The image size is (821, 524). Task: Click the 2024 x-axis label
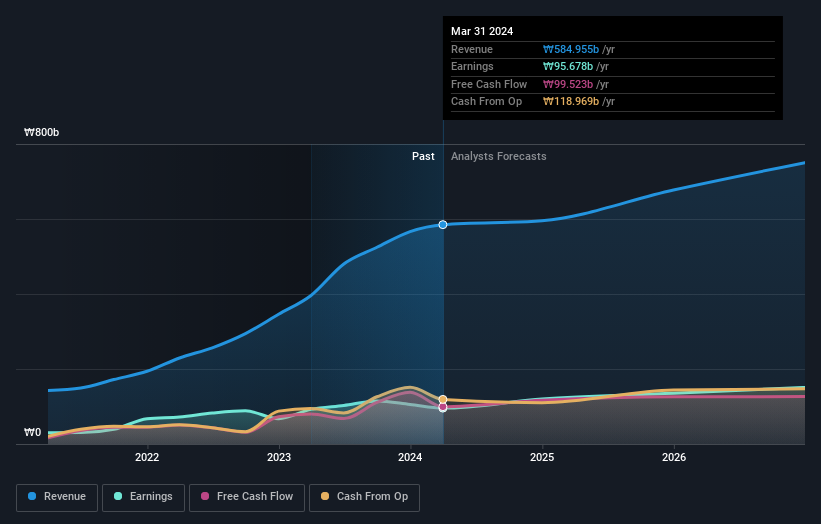click(410, 458)
